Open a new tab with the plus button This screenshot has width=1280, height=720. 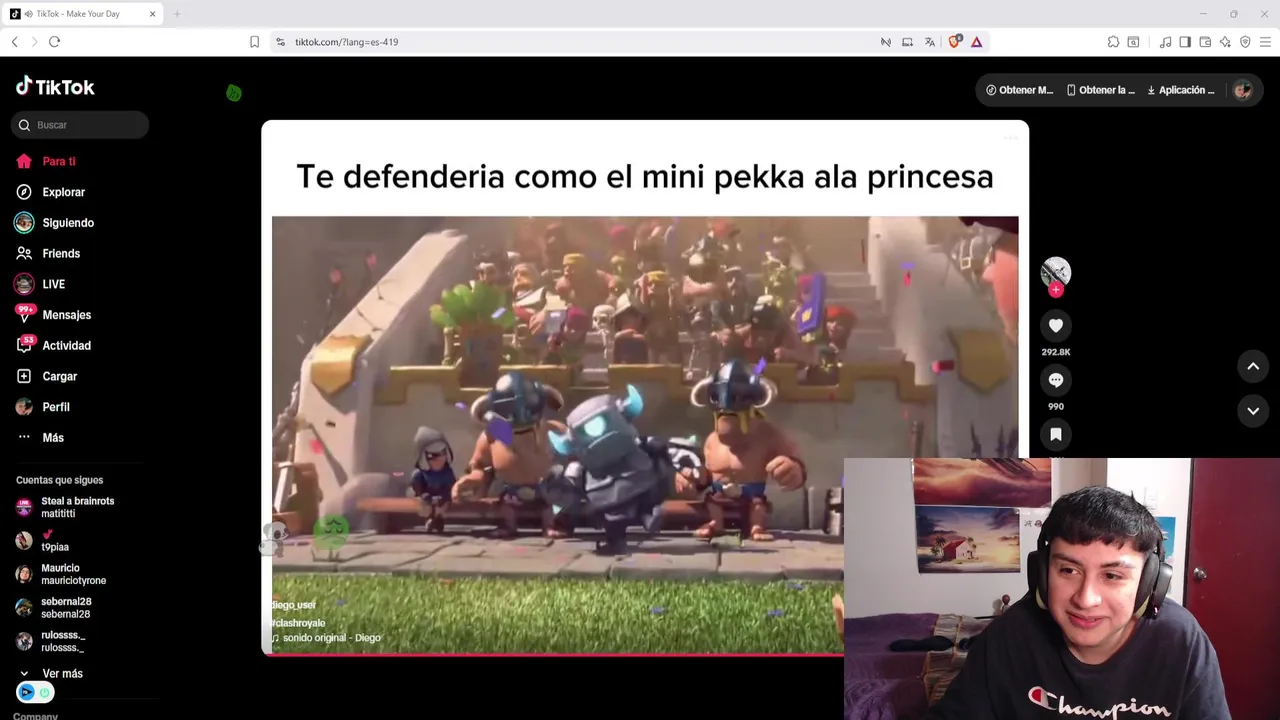tap(177, 14)
